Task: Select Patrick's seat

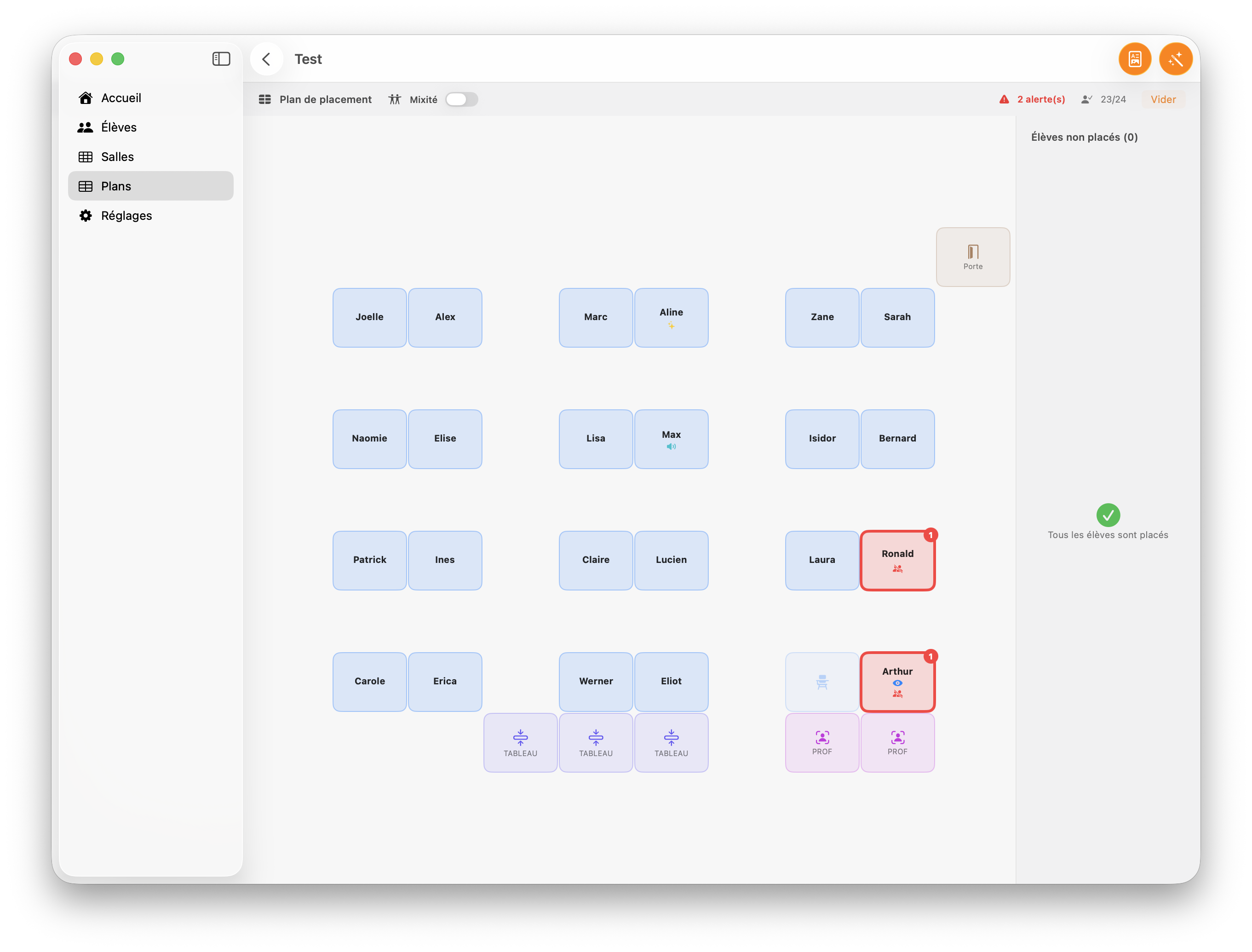Action: coord(369,561)
